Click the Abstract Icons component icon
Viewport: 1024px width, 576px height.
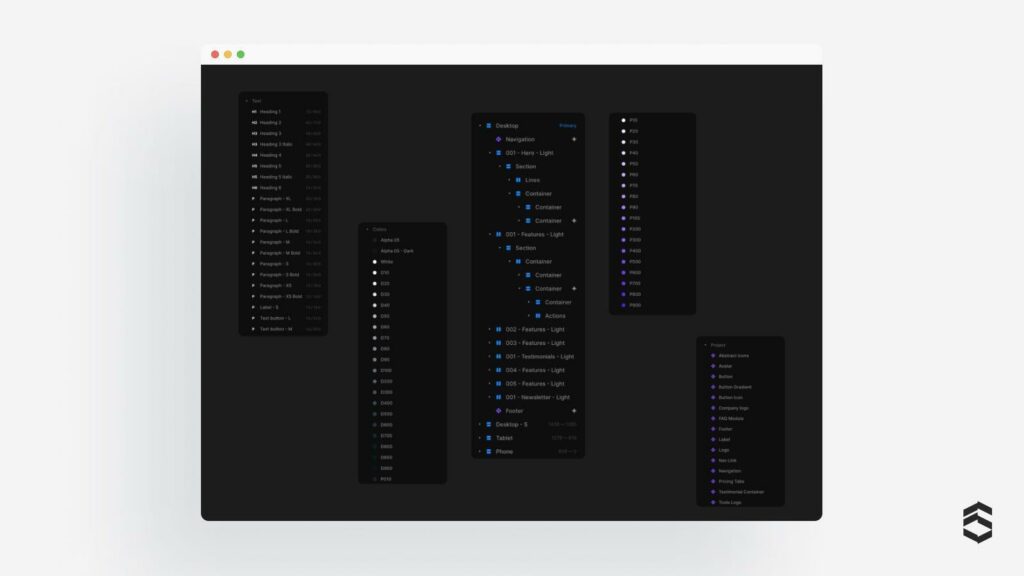(x=712, y=355)
